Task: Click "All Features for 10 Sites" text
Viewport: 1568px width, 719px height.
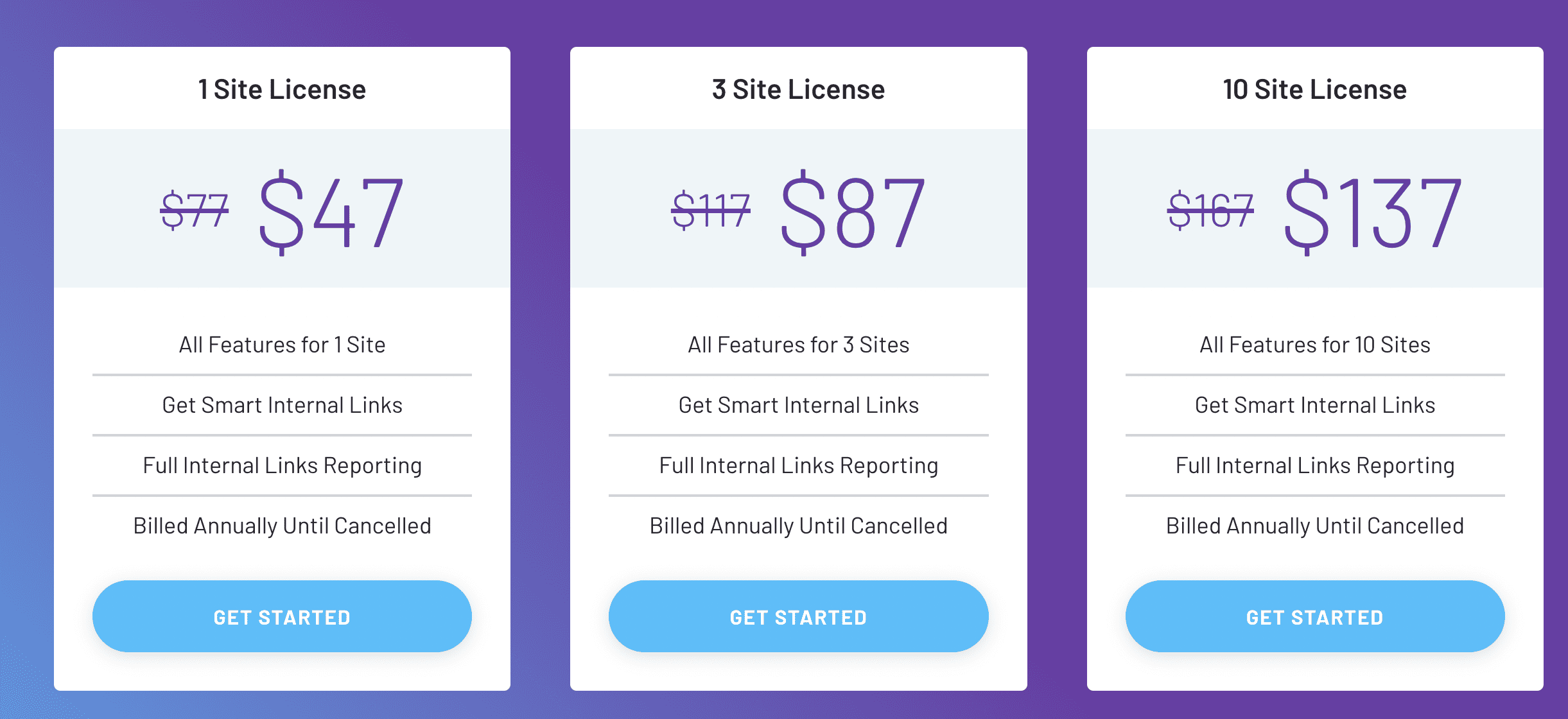Action: point(1314,345)
